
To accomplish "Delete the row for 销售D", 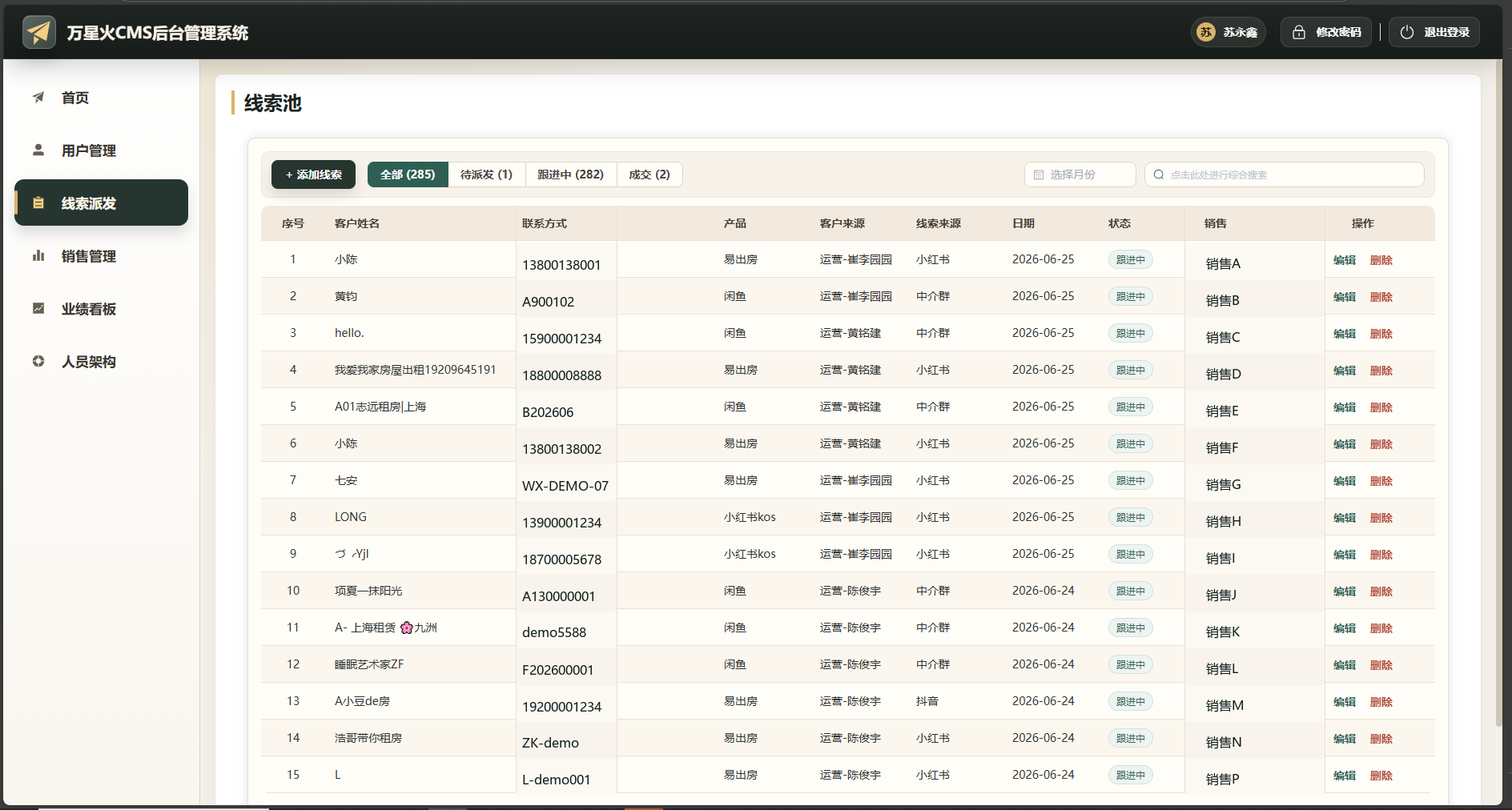I will point(1381,371).
